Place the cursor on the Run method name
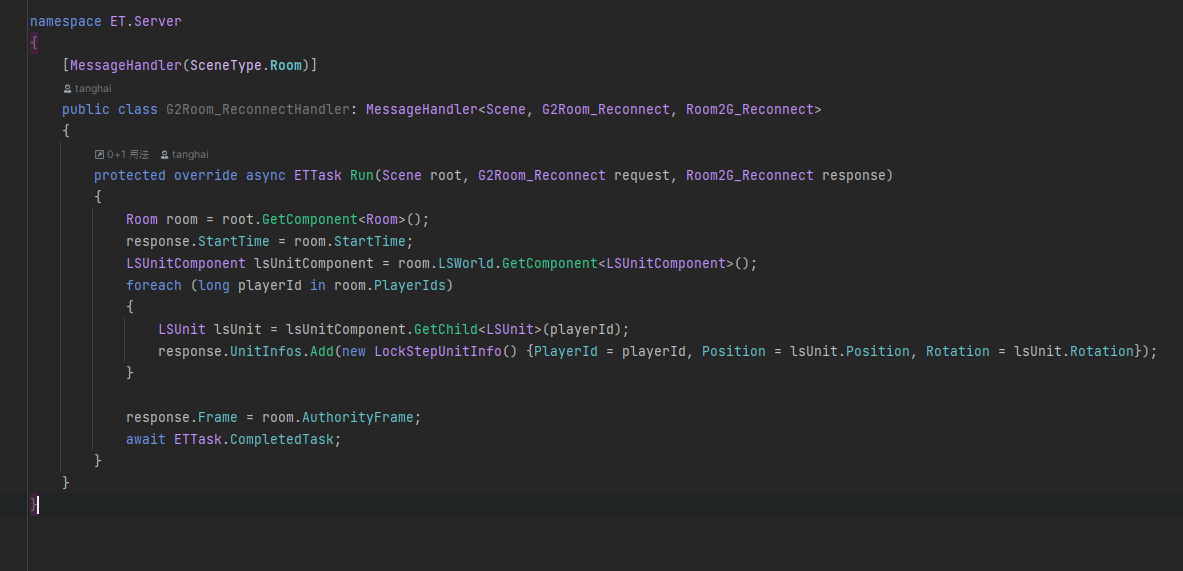This screenshot has width=1183, height=571. [361, 176]
